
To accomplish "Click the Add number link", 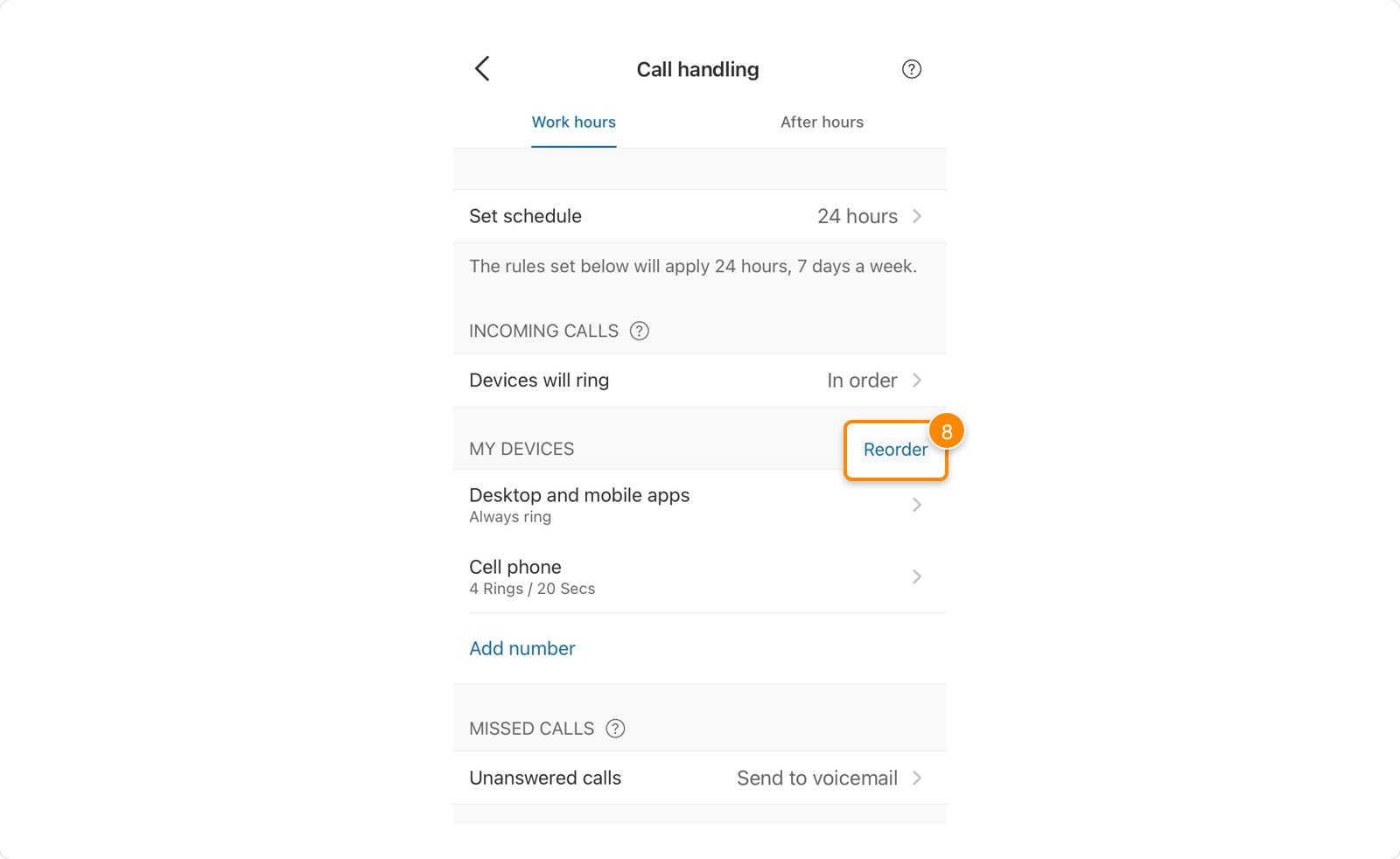I will click(521, 648).
